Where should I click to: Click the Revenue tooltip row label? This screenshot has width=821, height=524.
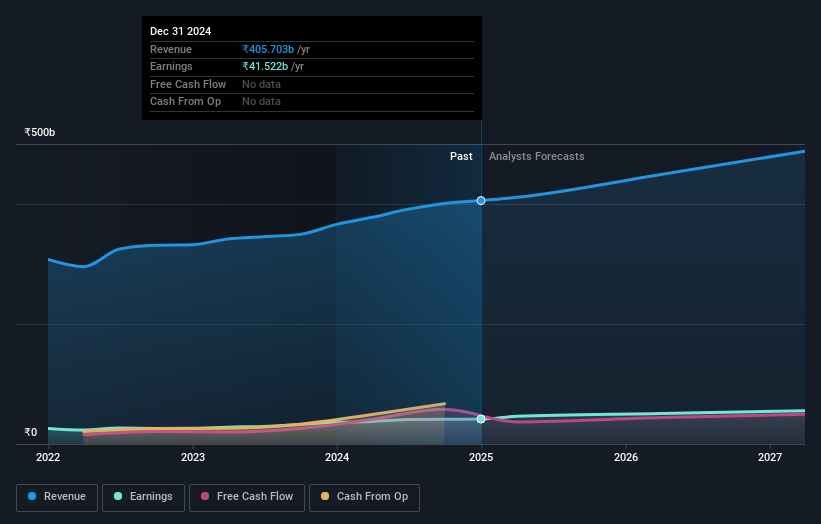pyautogui.click(x=171, y=49)
